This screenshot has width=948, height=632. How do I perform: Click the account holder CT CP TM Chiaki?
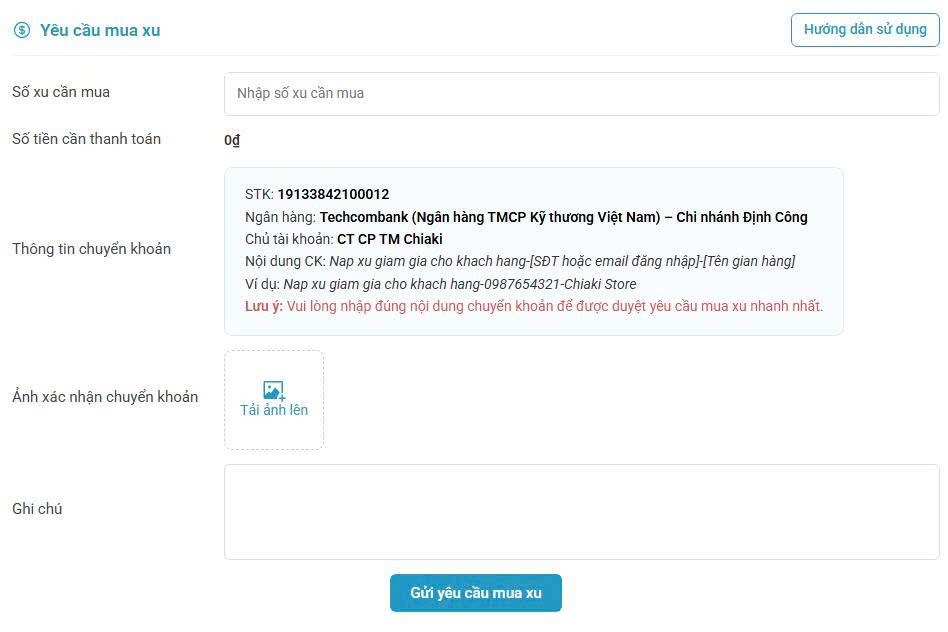tap(390, 239)
